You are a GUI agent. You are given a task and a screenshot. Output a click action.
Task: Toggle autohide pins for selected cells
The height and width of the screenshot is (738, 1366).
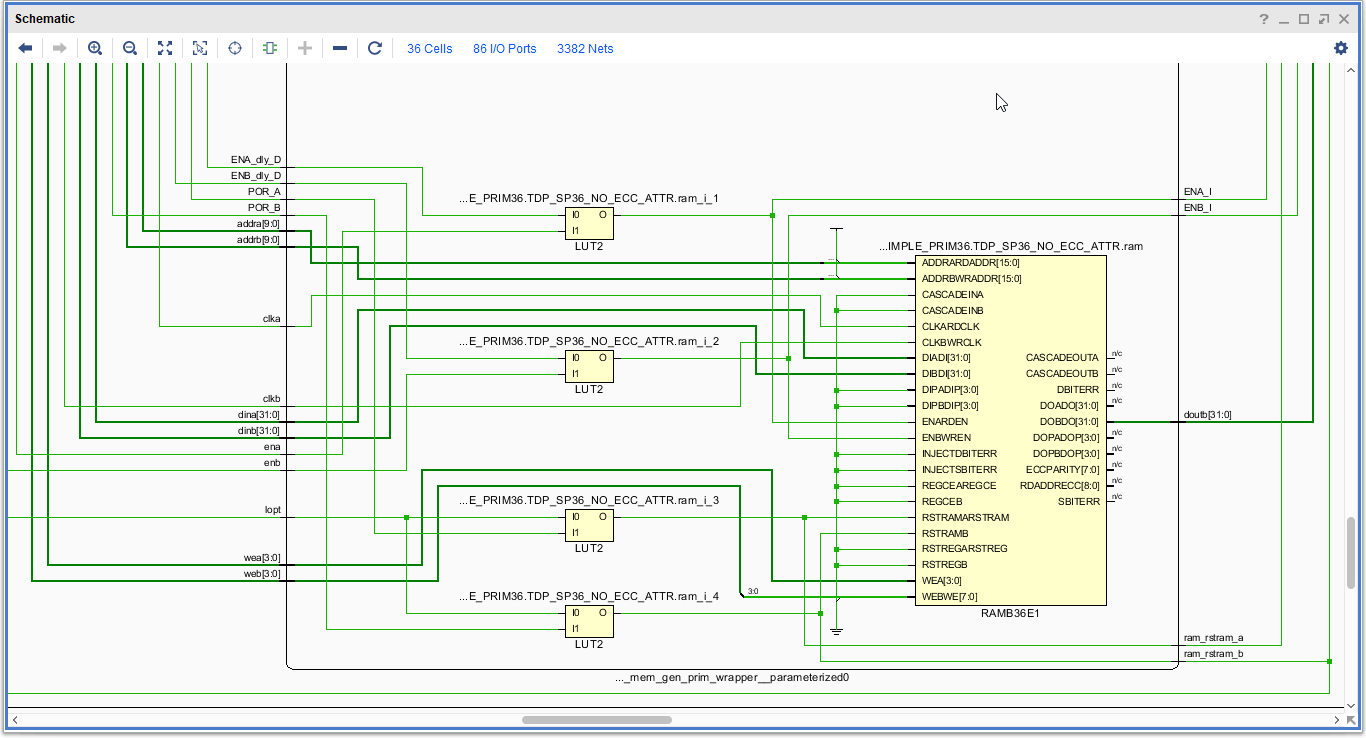pos(270,48)
